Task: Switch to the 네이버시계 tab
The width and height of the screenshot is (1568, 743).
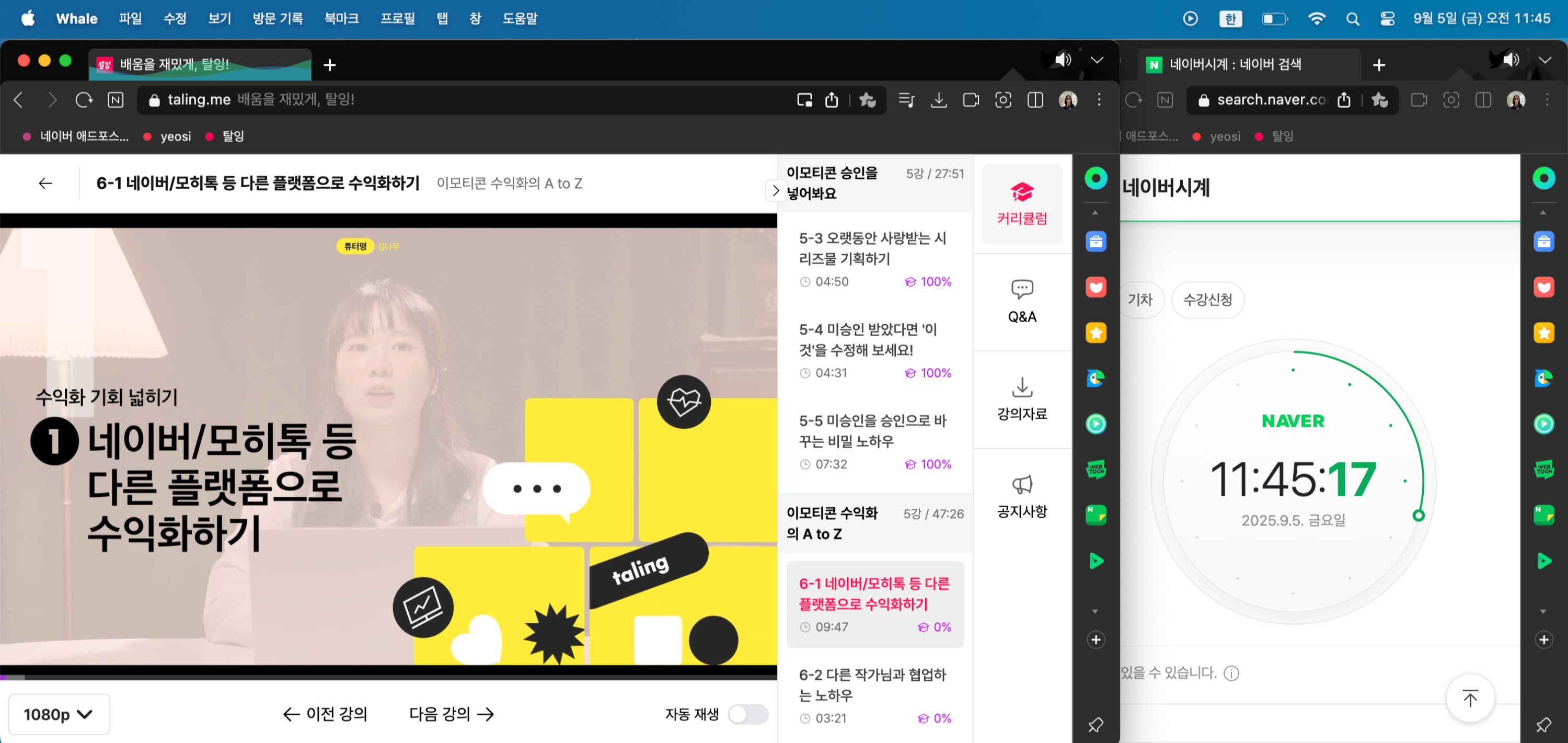Action: tap(1236, 64)
